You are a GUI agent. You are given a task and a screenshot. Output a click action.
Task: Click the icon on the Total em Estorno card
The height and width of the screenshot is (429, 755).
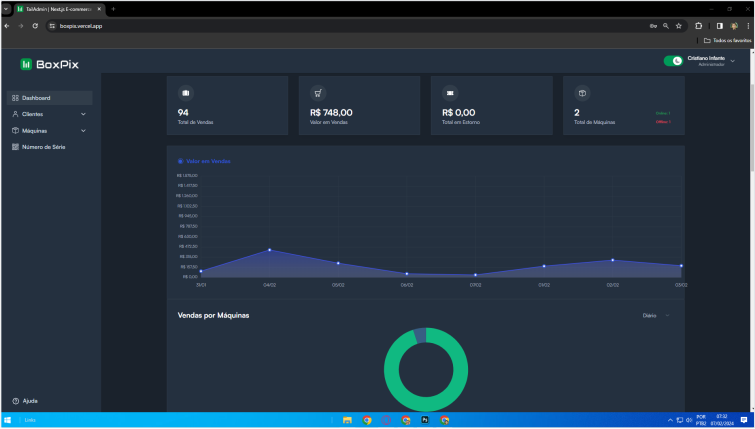[x=450, y=93]
